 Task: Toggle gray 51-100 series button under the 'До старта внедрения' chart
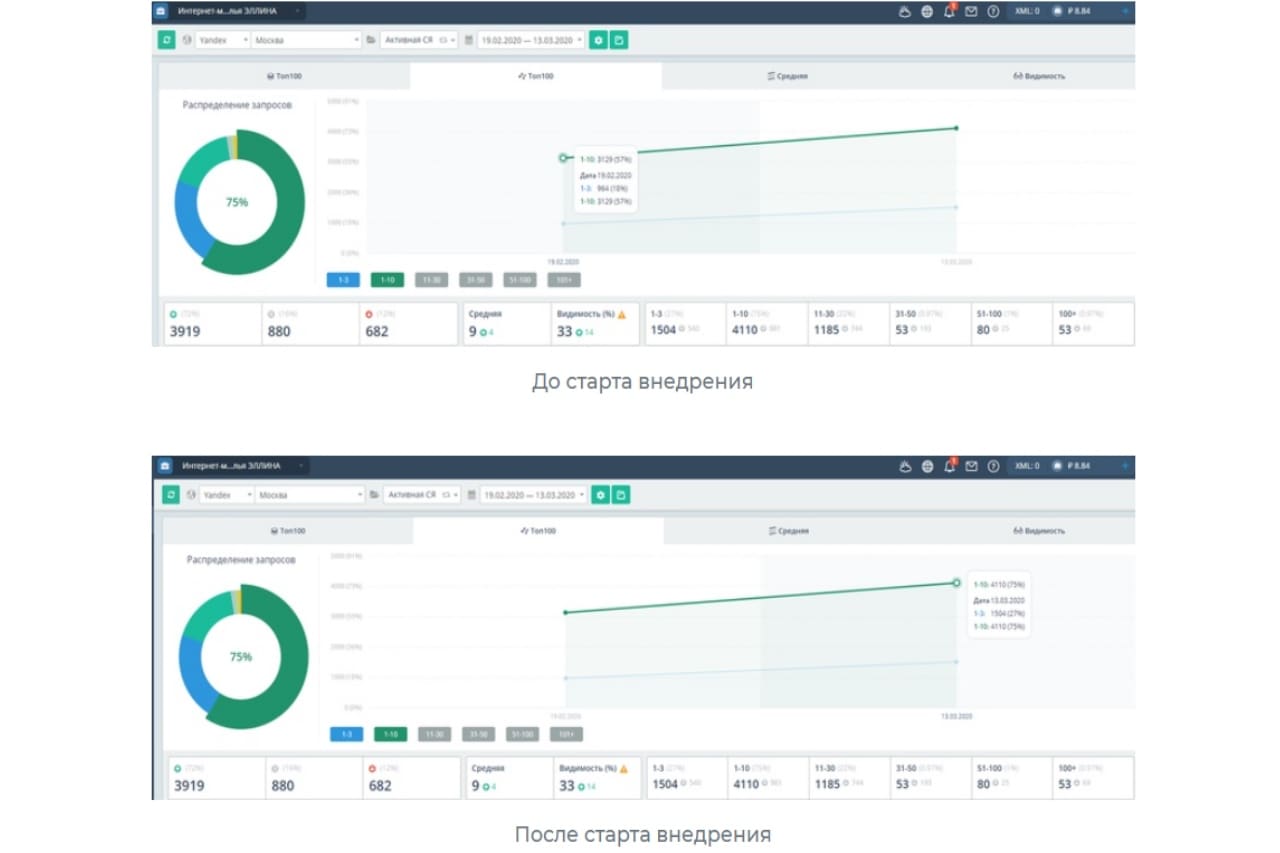[519, 280]
